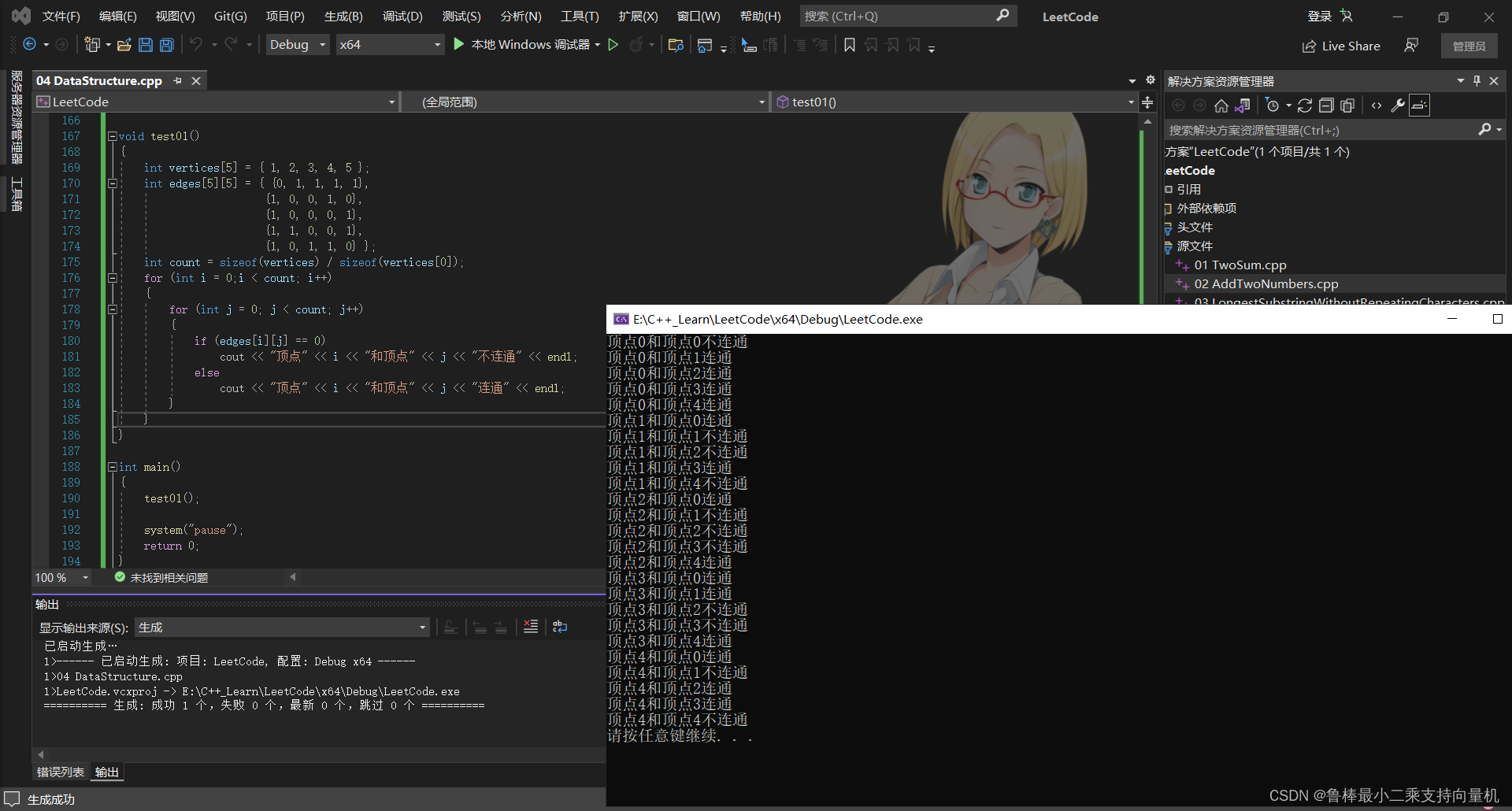
Task: Open the 编辑(E) menu
Action: click(x=118, y=17)
